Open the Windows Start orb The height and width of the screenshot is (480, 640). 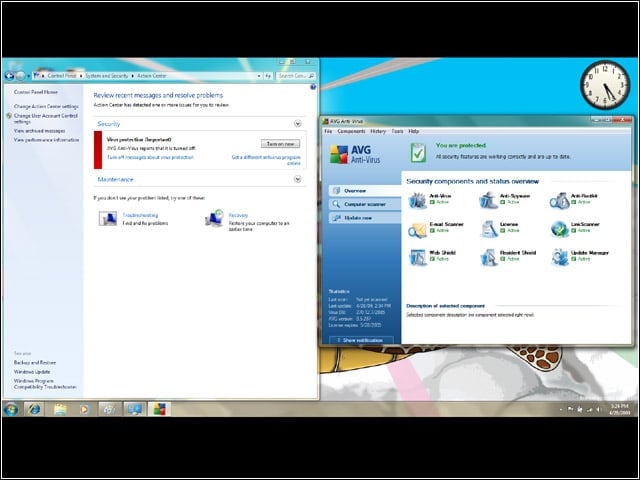(x=11, y=409)
